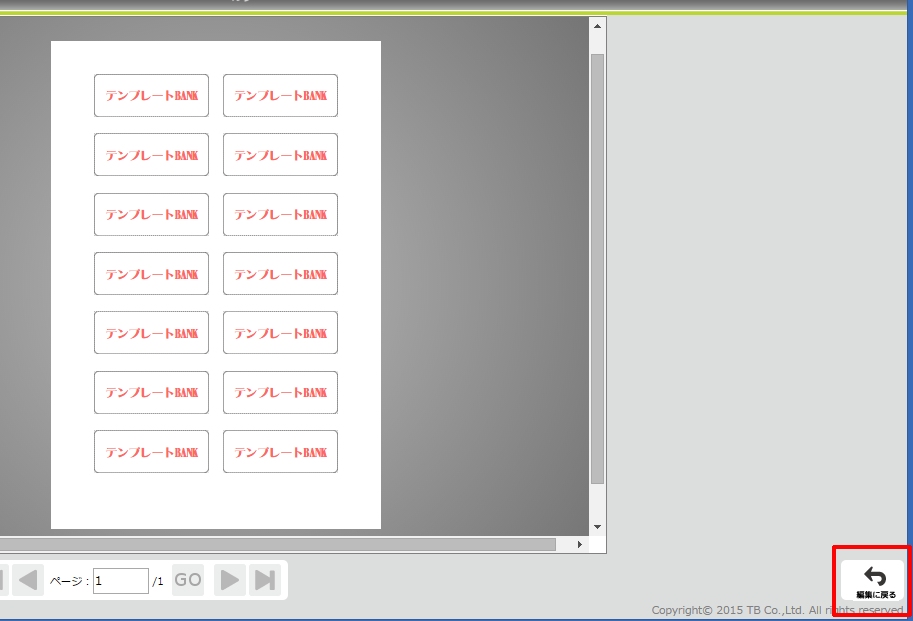
Task: Click the vertical scrollbar up arrow
Action: coord(597,26)
